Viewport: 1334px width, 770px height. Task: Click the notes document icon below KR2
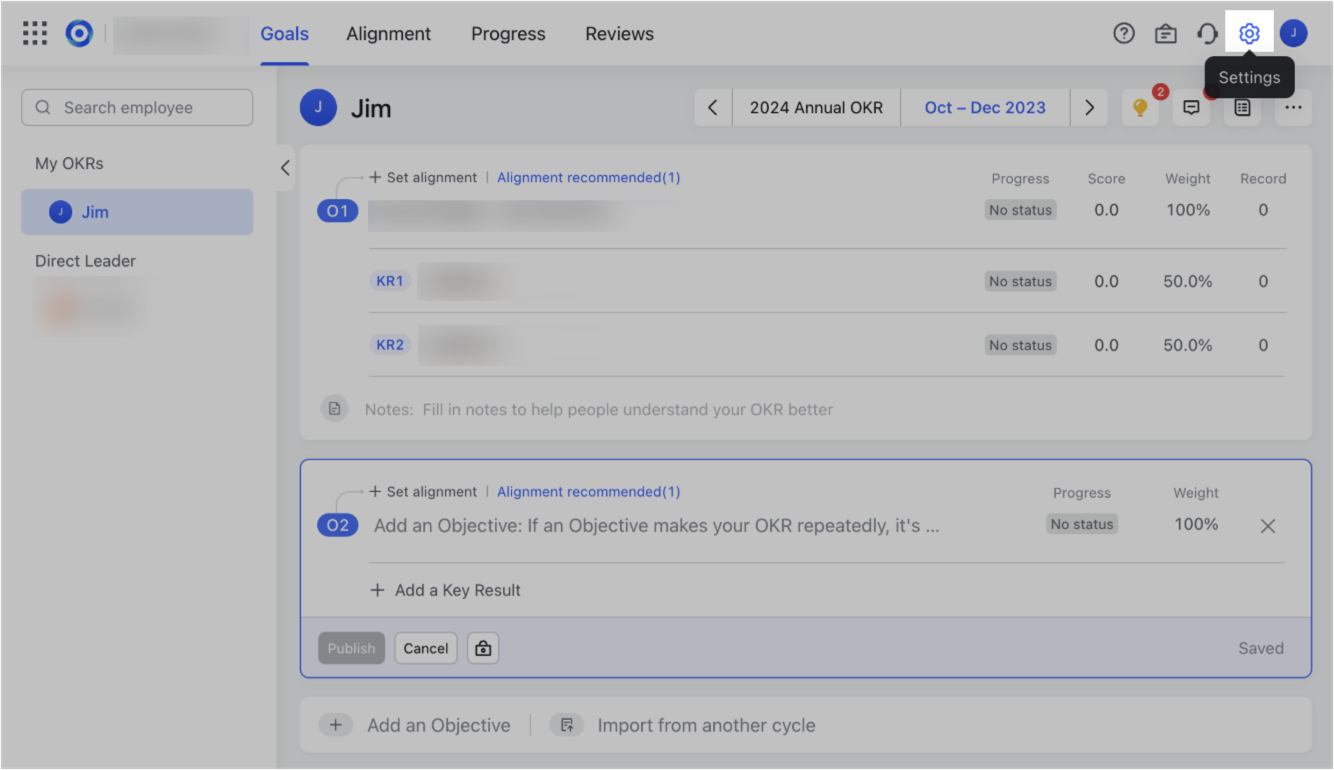click(x=335, y=408)
